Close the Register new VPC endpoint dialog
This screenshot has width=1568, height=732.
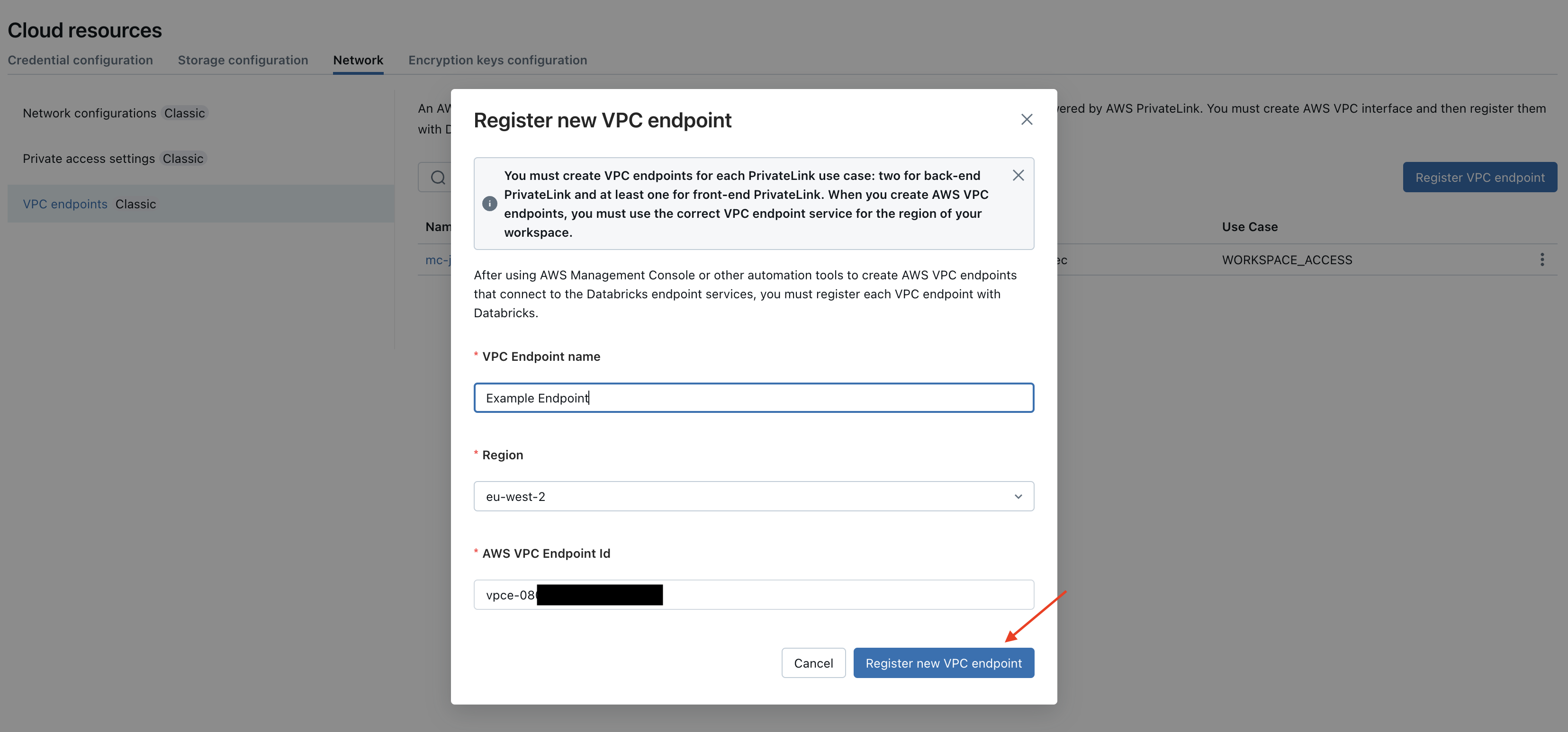pyautogui.click(x=1026, y=120)
